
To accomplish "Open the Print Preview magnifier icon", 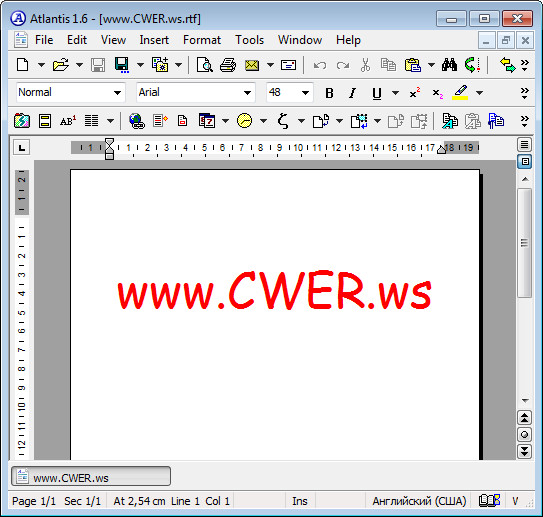I will tap(205, 65).
